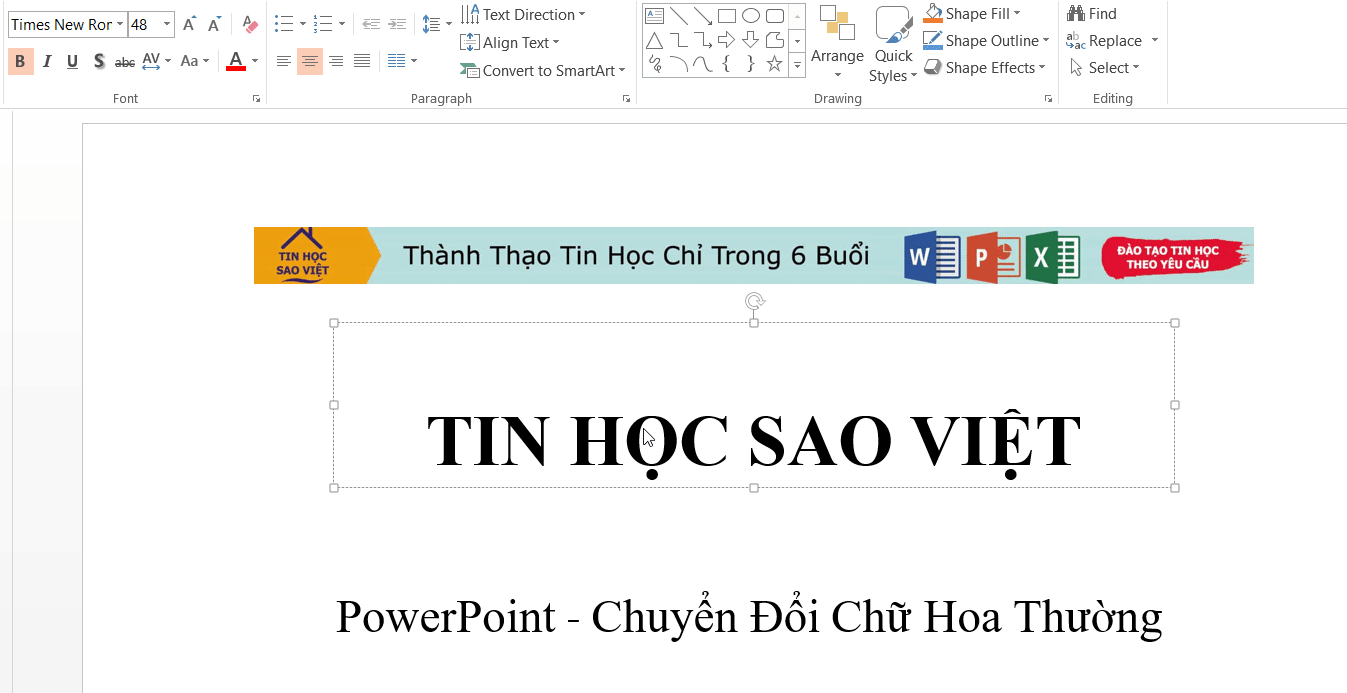Select the left brace shape

(727, 64)
